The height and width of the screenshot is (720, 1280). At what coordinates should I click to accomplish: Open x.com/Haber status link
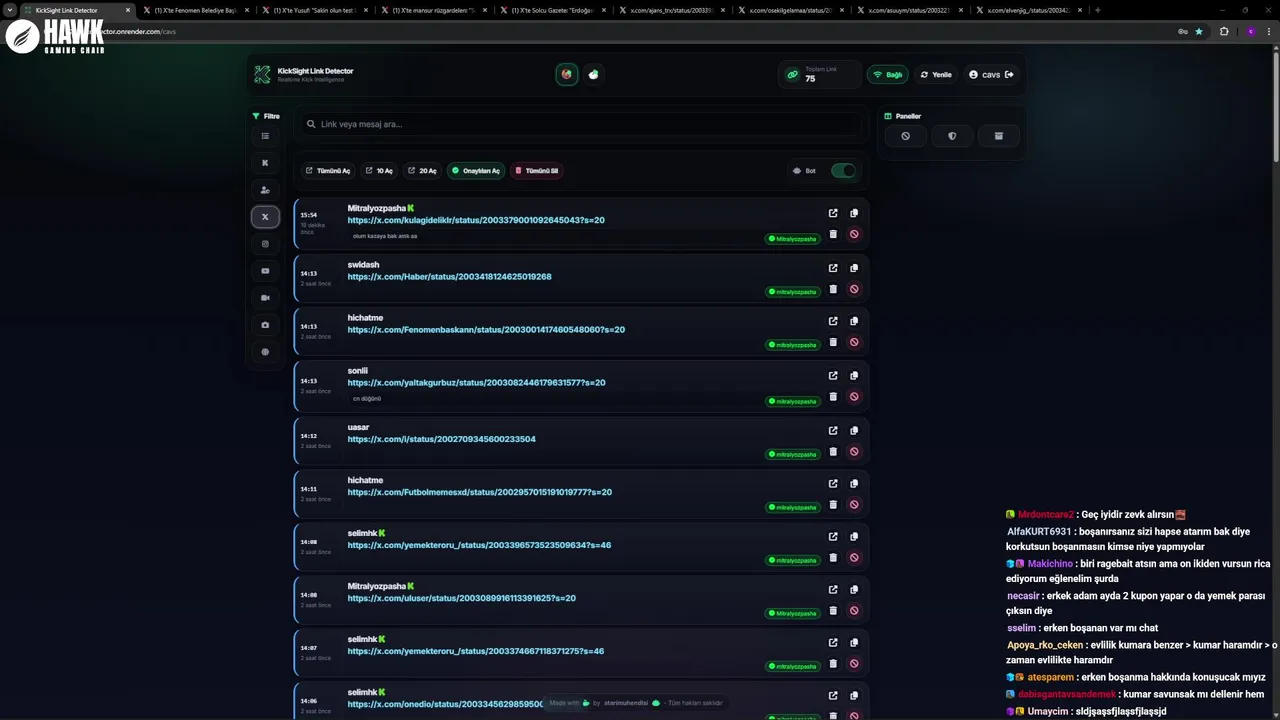click(x=449, y=277)
